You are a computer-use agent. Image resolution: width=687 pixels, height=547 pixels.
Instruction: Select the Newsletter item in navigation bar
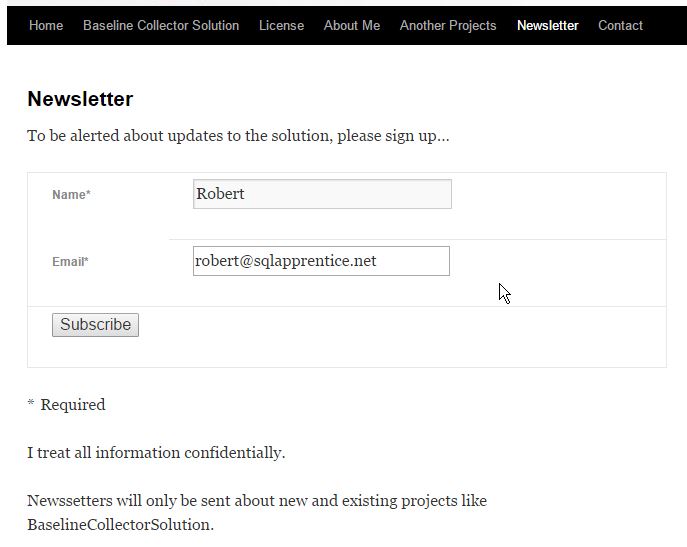547,25
